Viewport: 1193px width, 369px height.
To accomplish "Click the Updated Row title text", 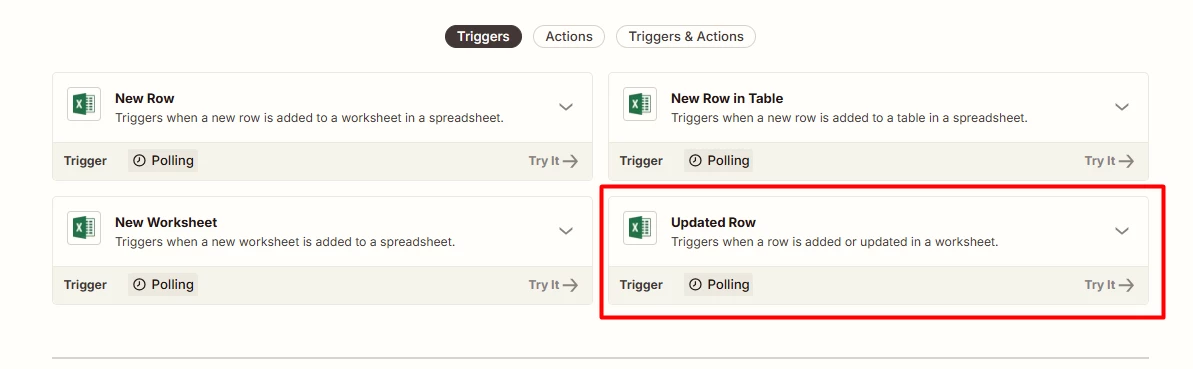I will [x=713, y=222].
